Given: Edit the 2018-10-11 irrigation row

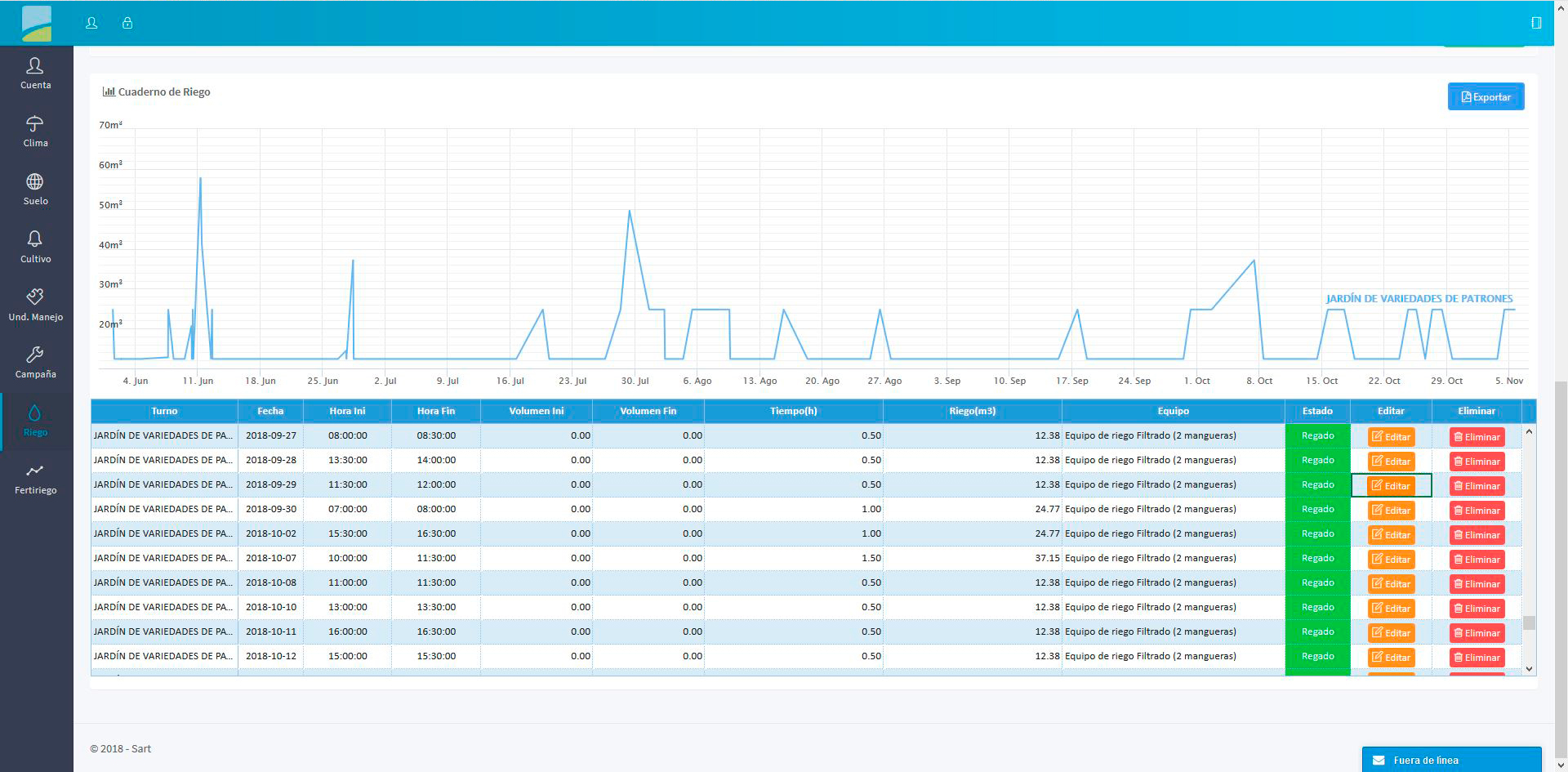Looking at the screenshot, I should point(1391,633).
